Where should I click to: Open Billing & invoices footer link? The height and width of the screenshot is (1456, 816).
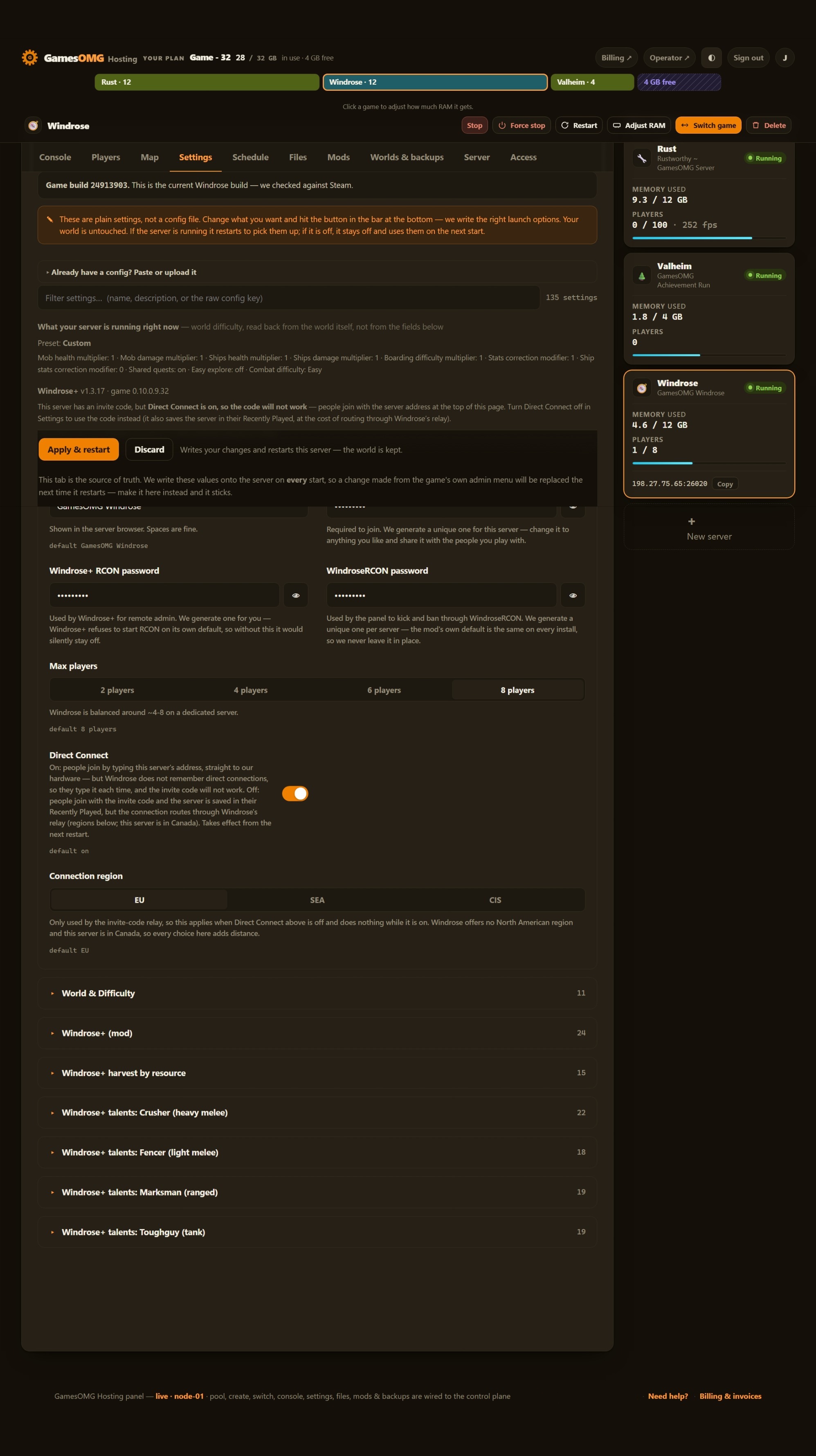tap(730, 1396)
